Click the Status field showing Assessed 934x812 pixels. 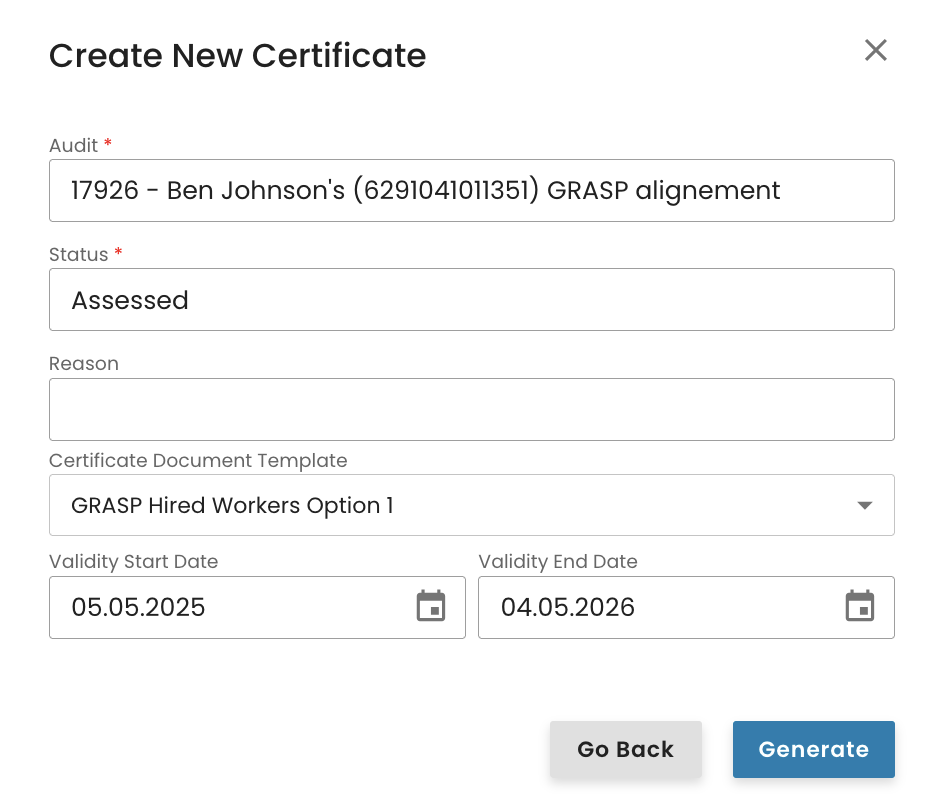(471, 300)
